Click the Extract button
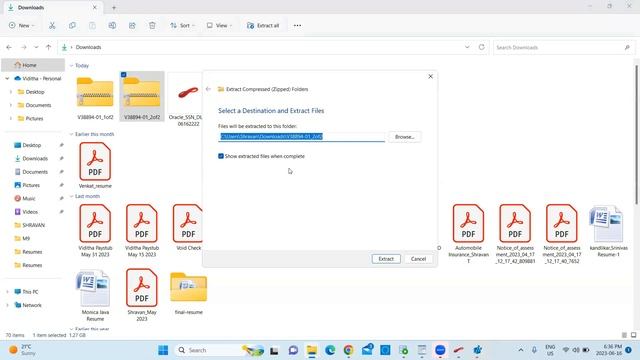Viewport: 640px width, 360px height. [x=386, y=259]
